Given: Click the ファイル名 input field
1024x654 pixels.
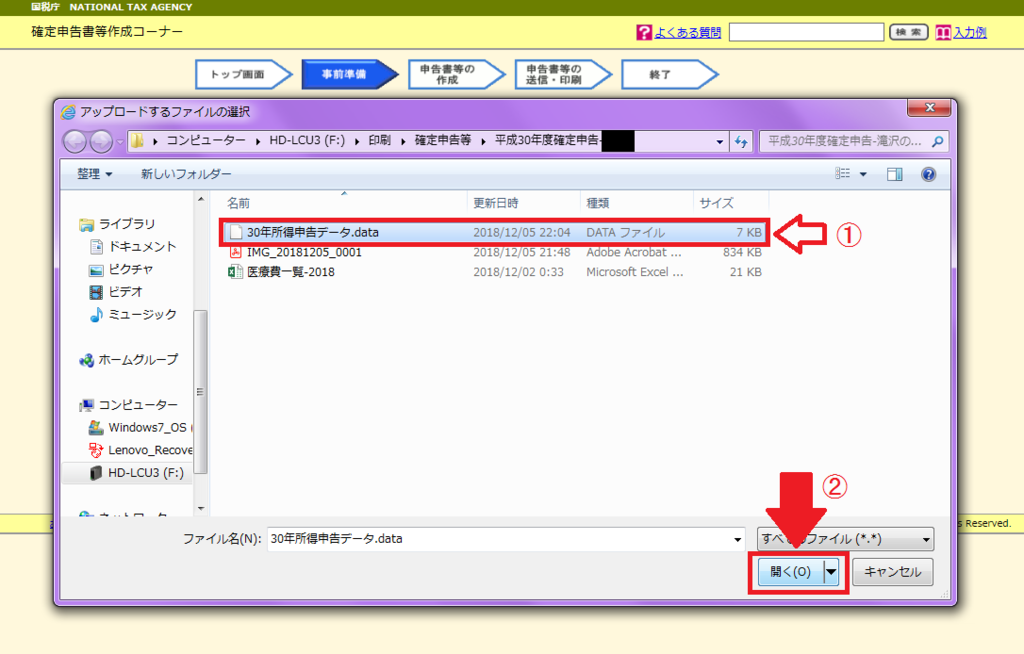Looking at the screenshot, I should pos(500,539).
